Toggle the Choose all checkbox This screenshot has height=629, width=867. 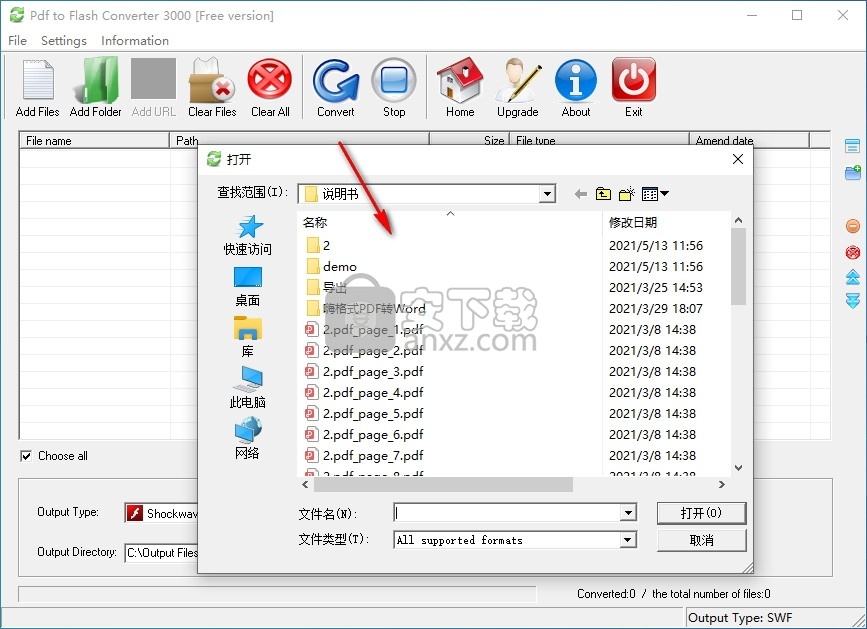25,456
